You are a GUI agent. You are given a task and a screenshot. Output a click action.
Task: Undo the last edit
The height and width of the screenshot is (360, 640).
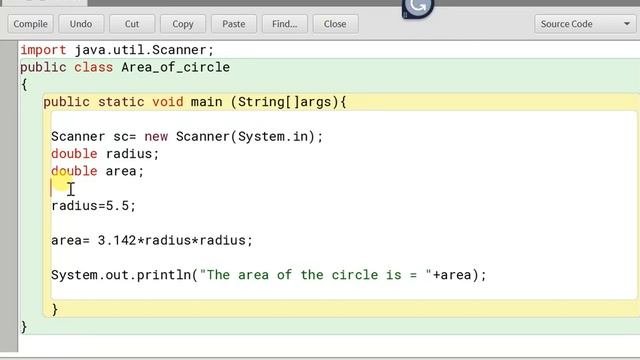(81, 24)
